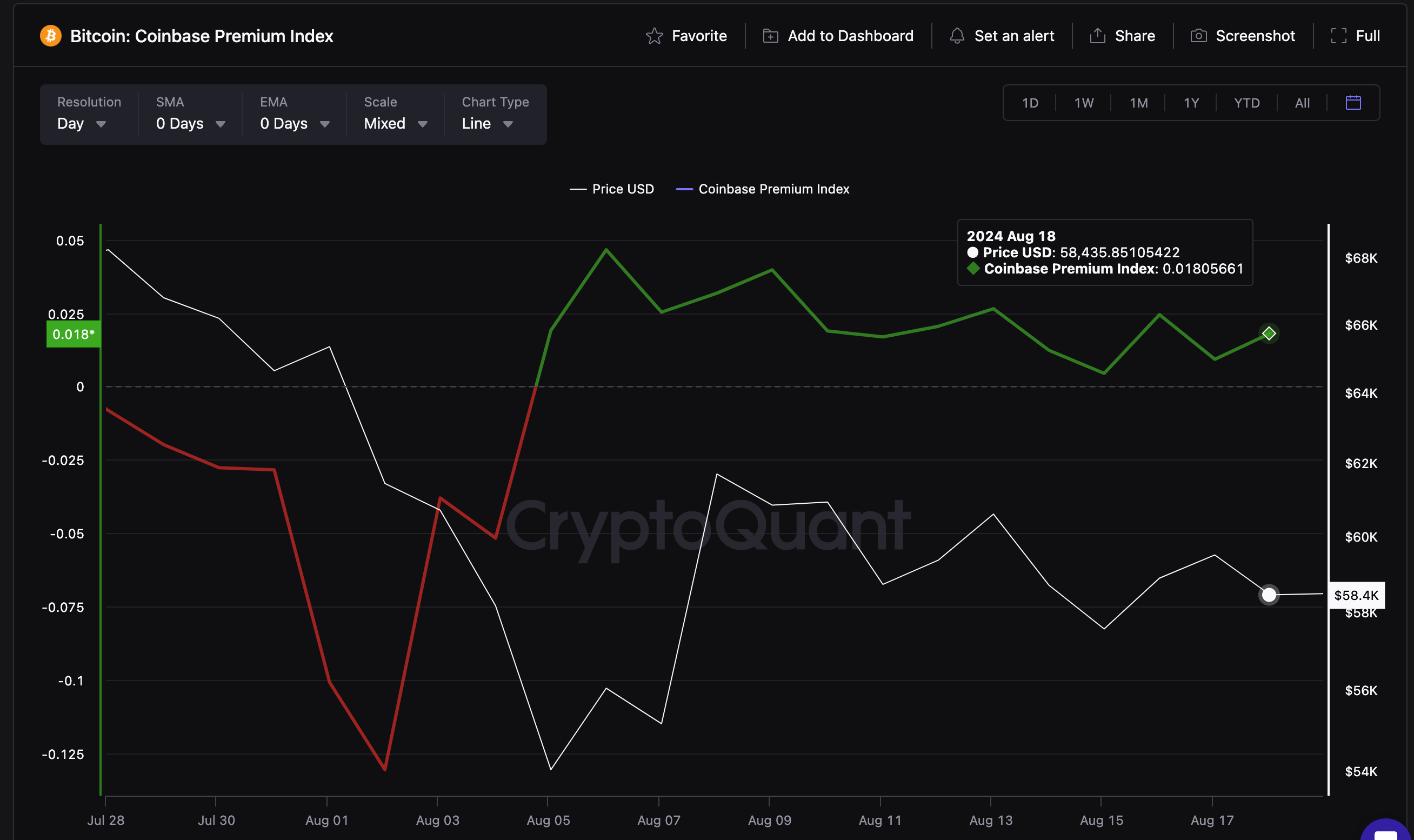The image size is (1414, 840).
Task: Open the SMA 0 Days dropdown
Action: (x=190, y=114)
